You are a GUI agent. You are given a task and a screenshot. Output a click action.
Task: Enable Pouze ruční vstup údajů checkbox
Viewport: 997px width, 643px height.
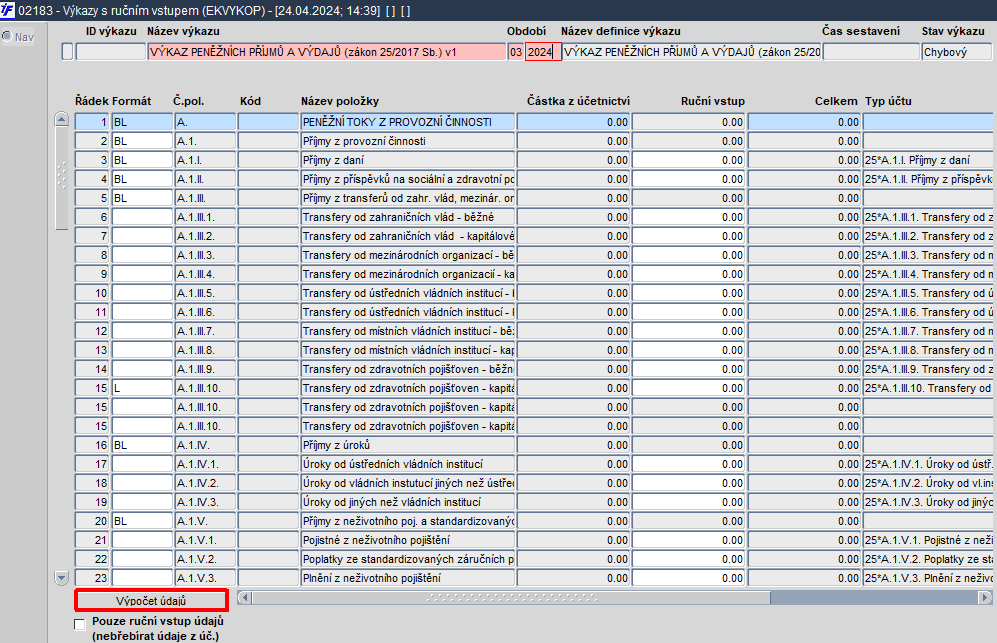[79, 625]
